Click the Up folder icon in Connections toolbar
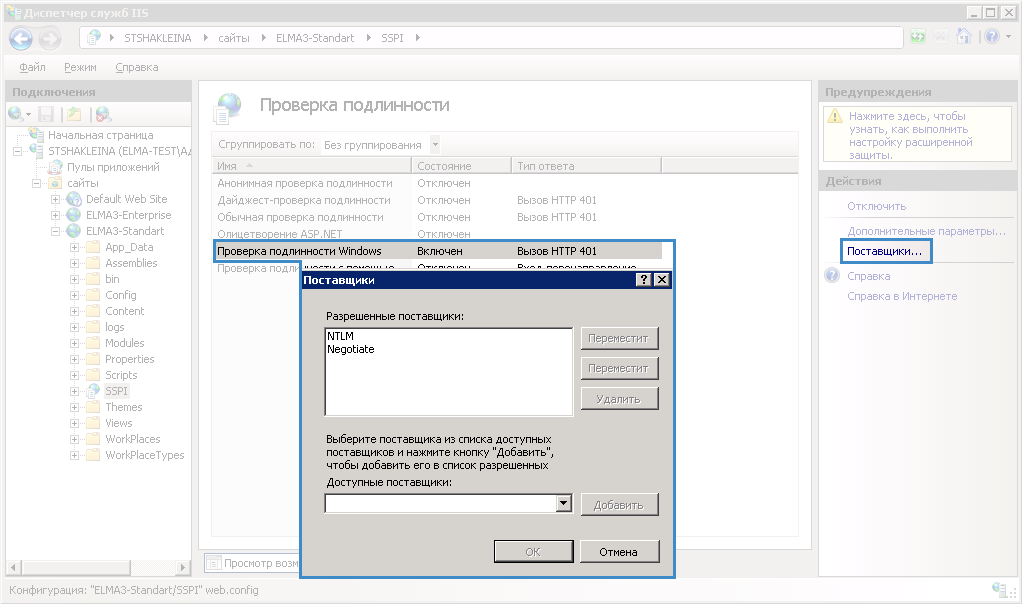The height and width of the screenshot is (604, 1022). [74, 115]
